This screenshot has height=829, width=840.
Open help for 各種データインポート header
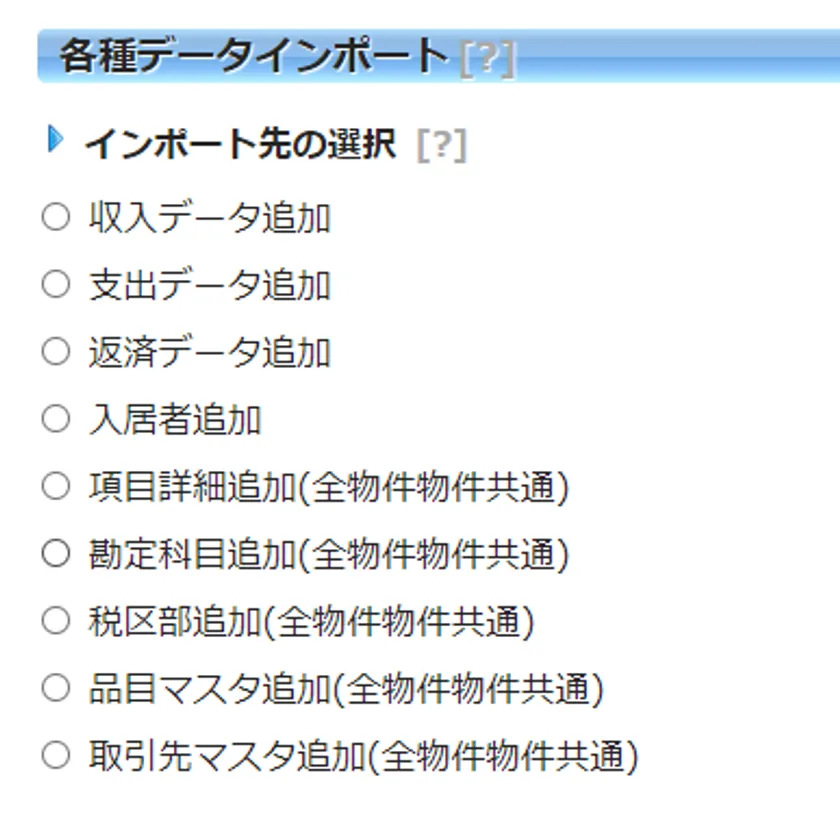point(487,58)
